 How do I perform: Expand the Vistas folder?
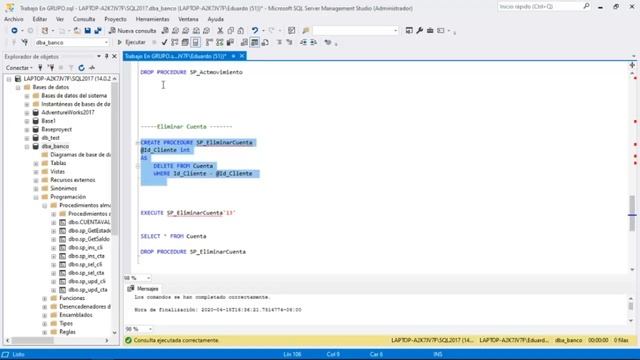pos(36,172)
